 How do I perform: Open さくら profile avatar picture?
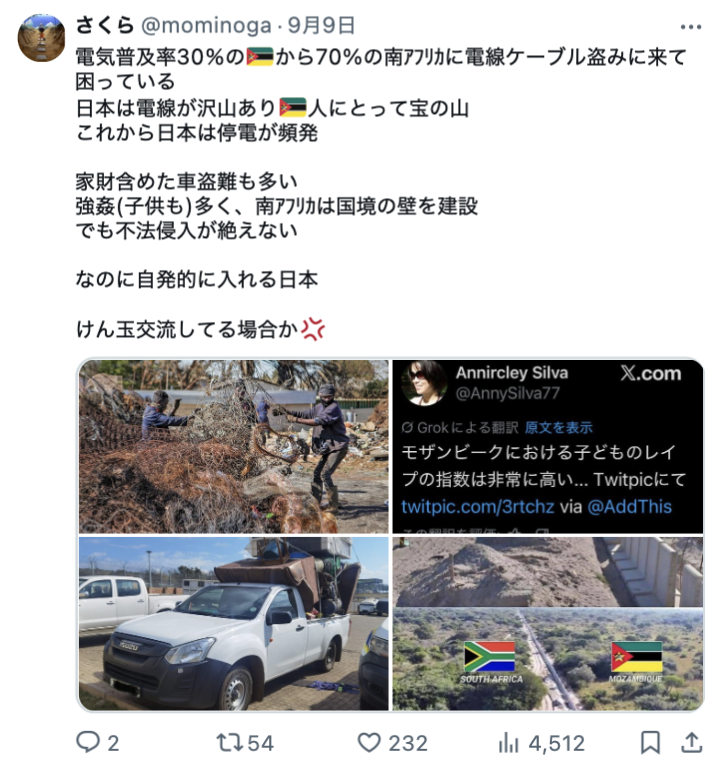[41, 38]
